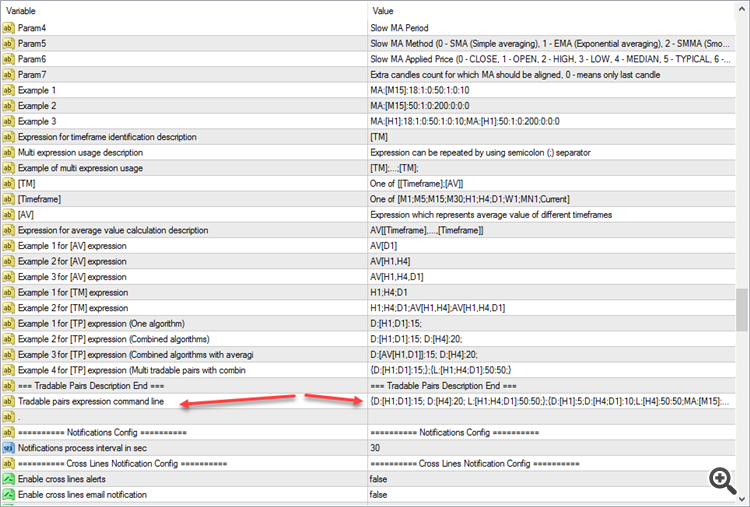This screenshot has width=750, height=507.
Task: Click value AV[H1,H4]
Action: click(390, 261)
